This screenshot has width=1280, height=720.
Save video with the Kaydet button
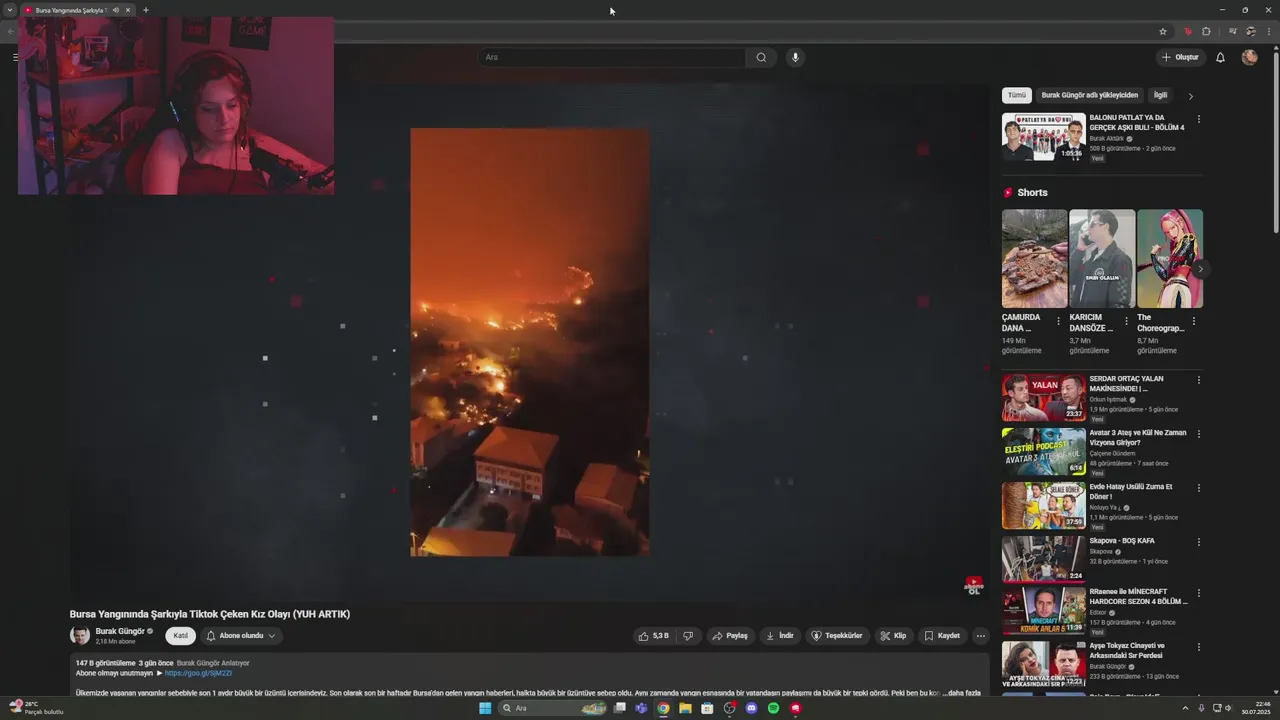tap(942, 636)
